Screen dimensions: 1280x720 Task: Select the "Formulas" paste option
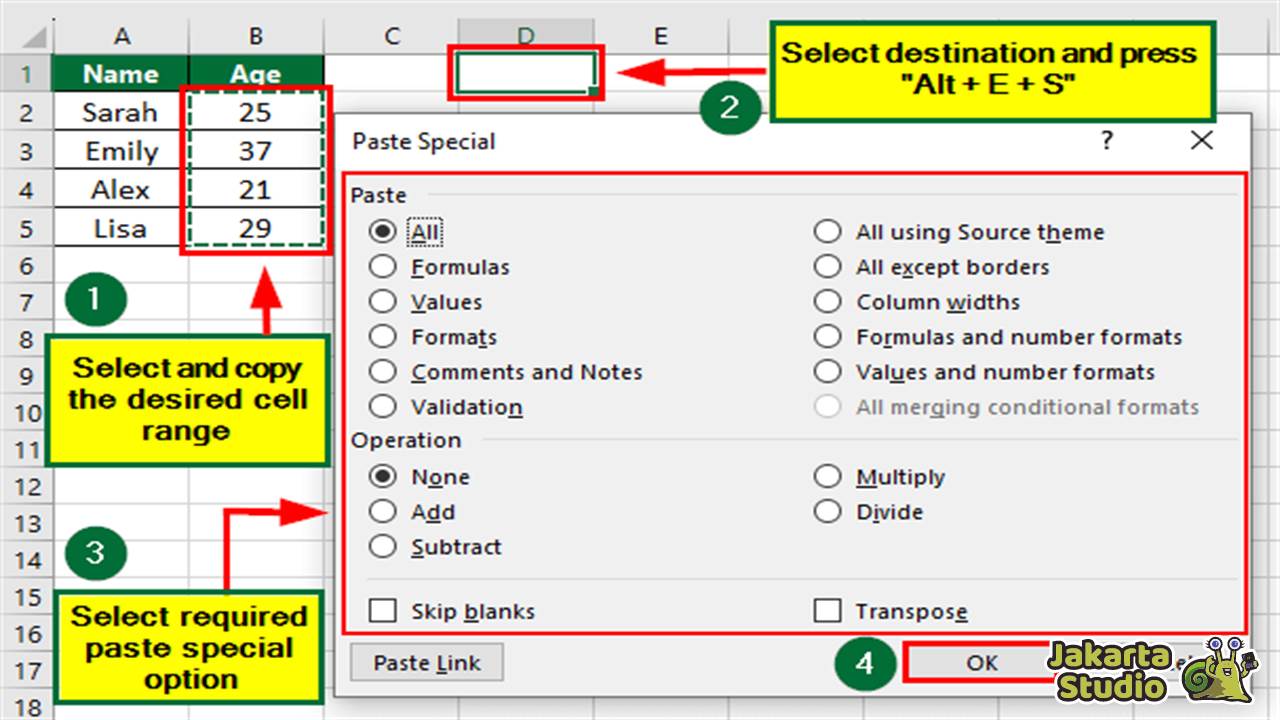click(383, 266)
